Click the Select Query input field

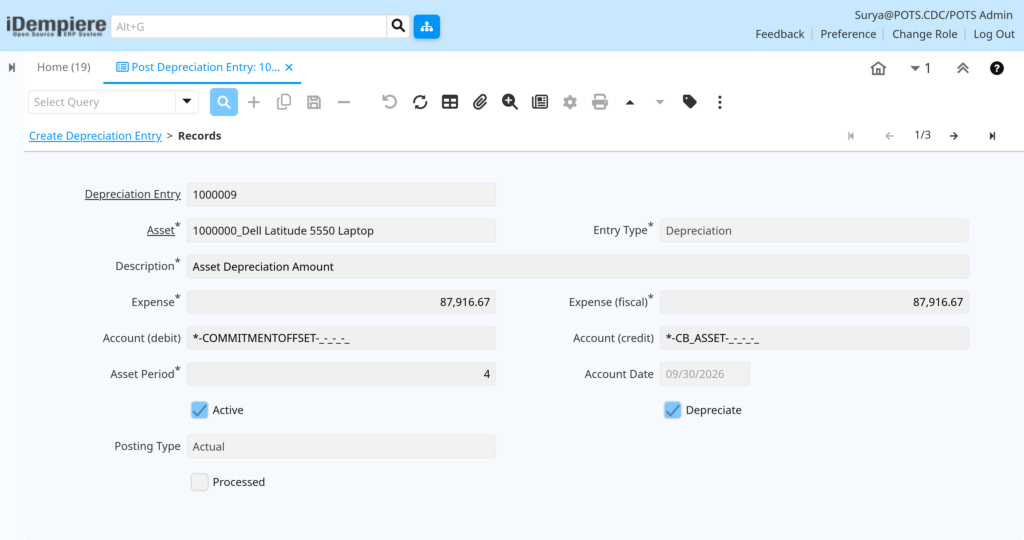pos(102,102)
